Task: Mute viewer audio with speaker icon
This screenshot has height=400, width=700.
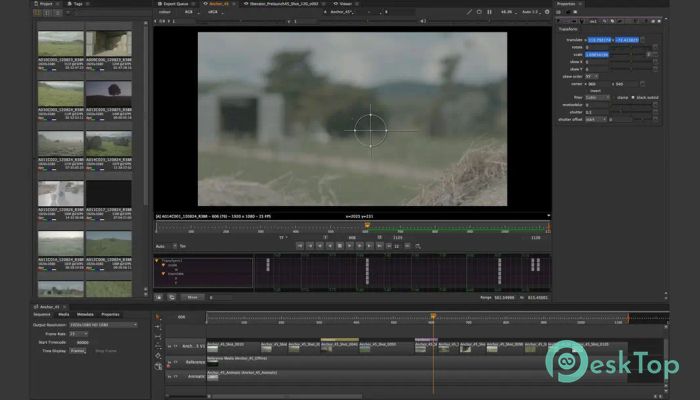Action: point(422,21)
